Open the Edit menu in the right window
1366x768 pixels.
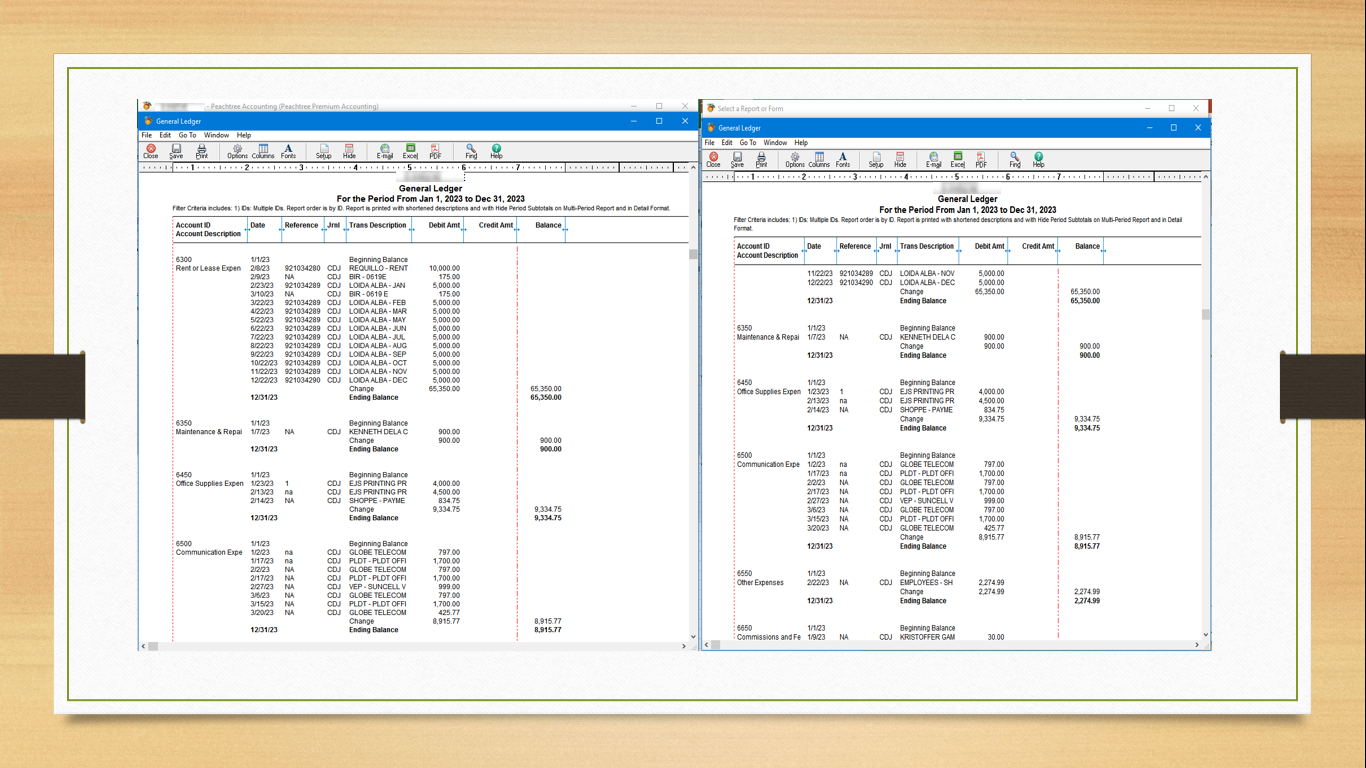pyautogui.click(x=727, y=143)
